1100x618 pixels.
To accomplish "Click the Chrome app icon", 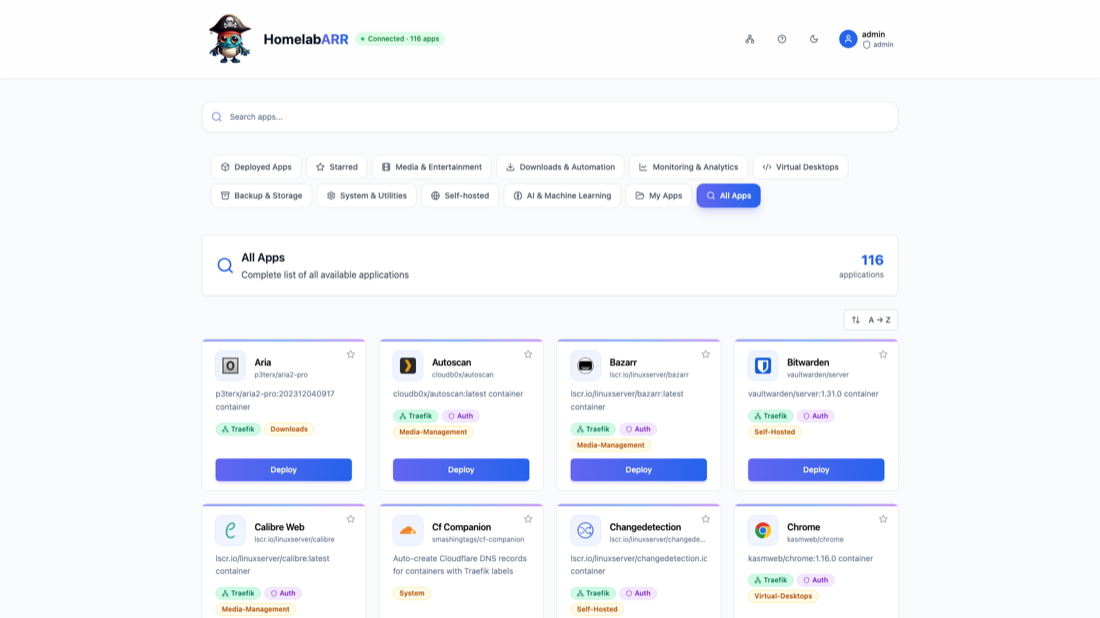I will 763,530.
